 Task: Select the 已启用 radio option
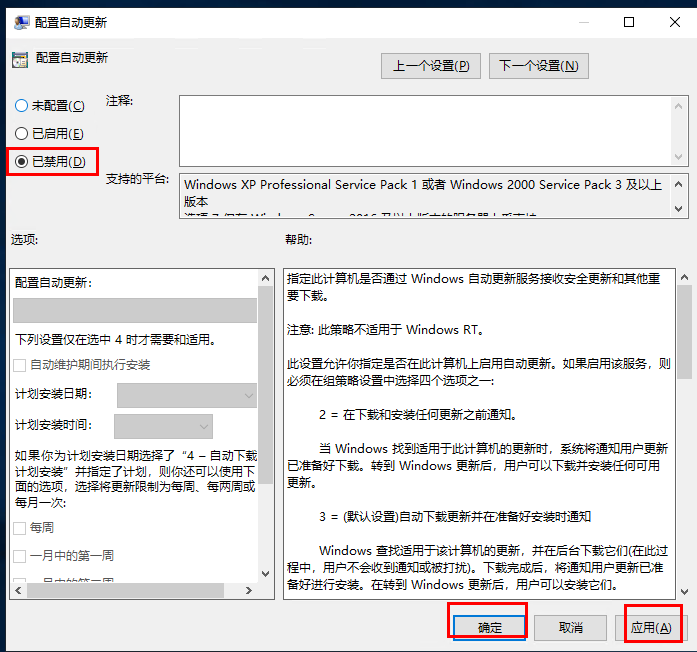[x=21, y=133]
